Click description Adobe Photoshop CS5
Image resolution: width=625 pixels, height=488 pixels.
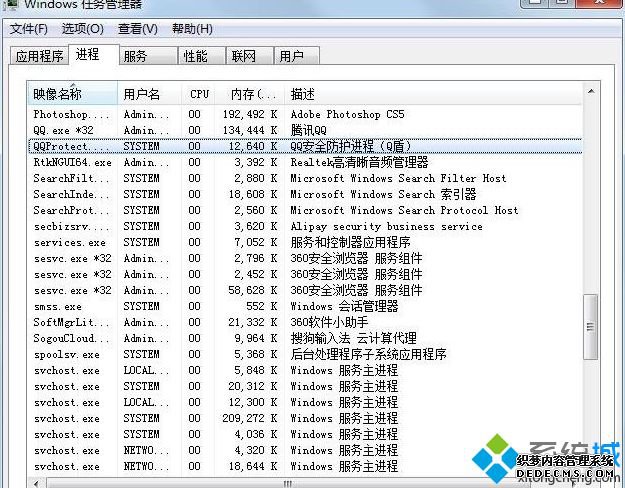click(x=348, y=114)
